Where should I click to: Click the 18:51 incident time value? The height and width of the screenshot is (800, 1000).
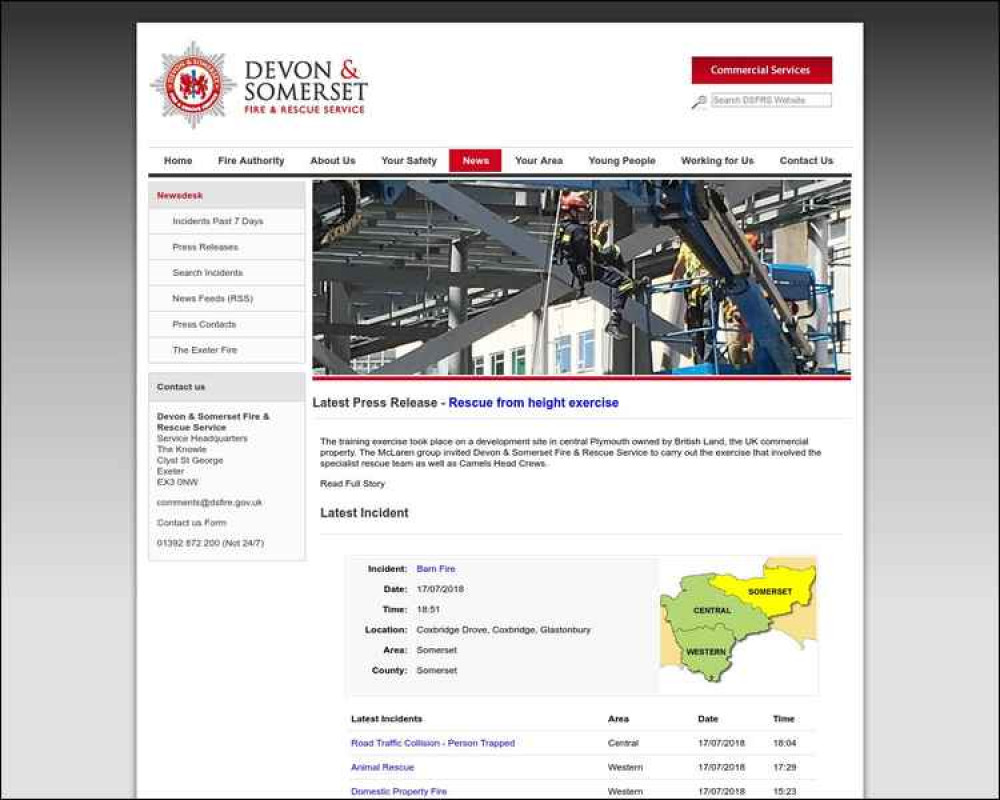[x=428, y=609]
